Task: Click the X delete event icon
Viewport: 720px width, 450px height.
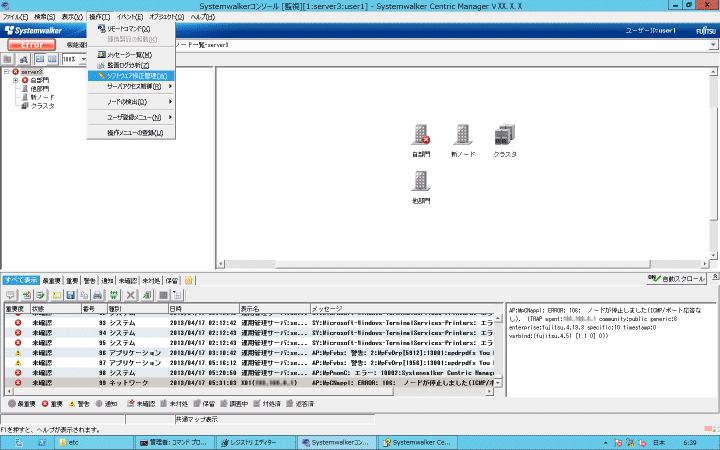Action: [x=130, y=295]
